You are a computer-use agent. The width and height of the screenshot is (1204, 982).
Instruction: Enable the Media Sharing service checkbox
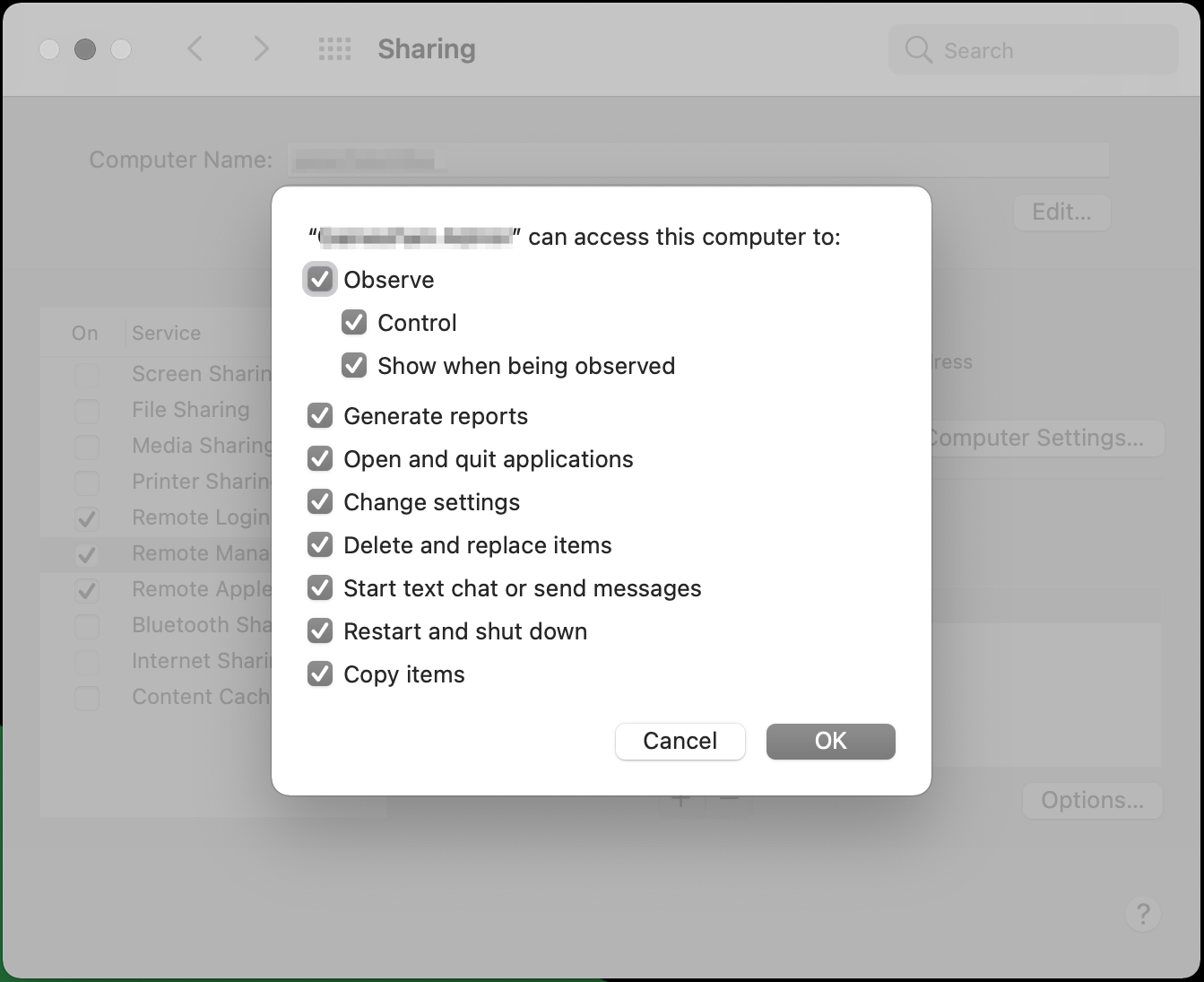pos(86,447)
